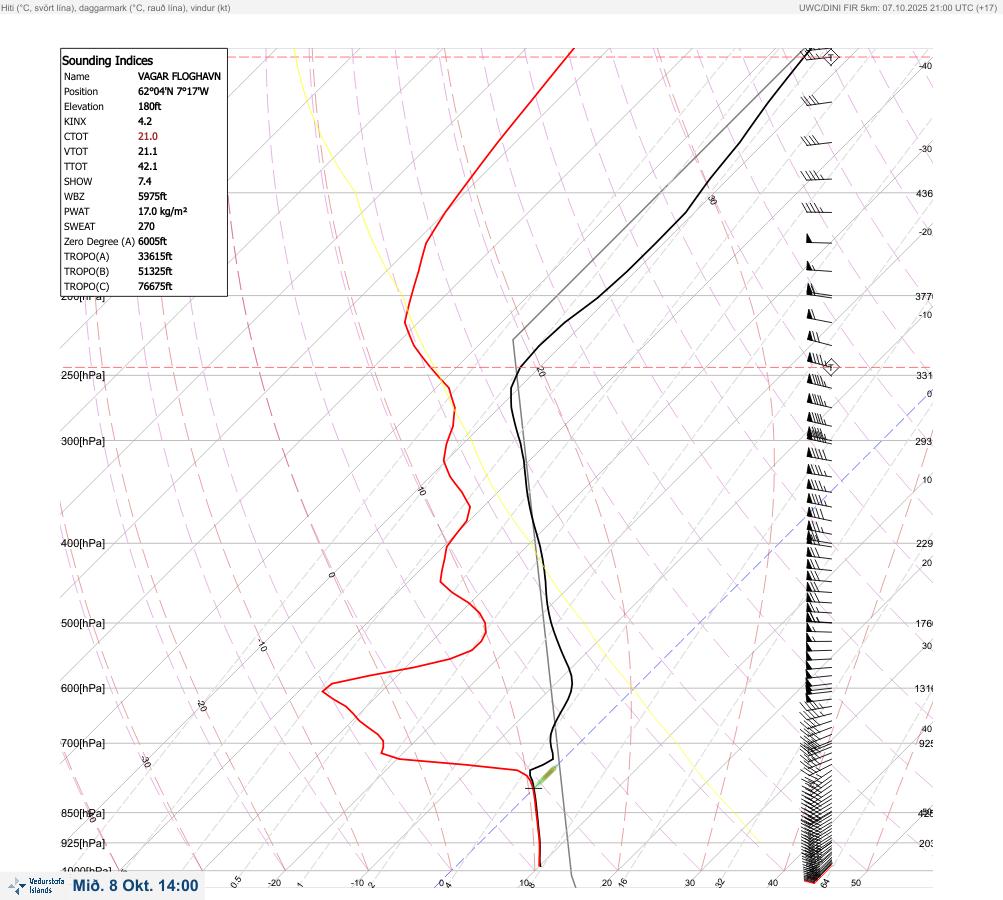Viewport: 1003px width, 900px height.
Task: Click the 925[hPa] pressure label
Action: (x=83, y=843)
